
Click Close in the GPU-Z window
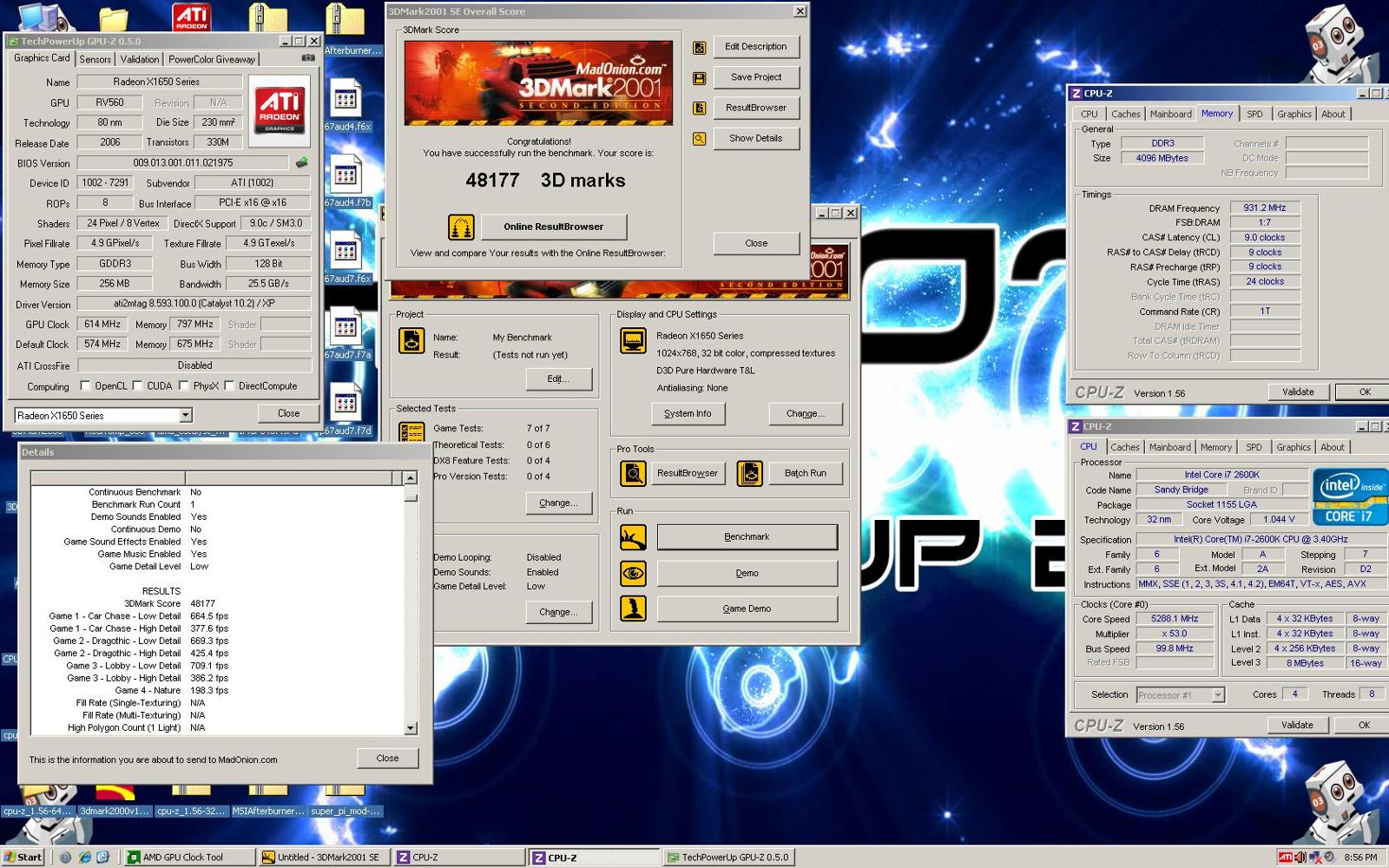[288, 414]
